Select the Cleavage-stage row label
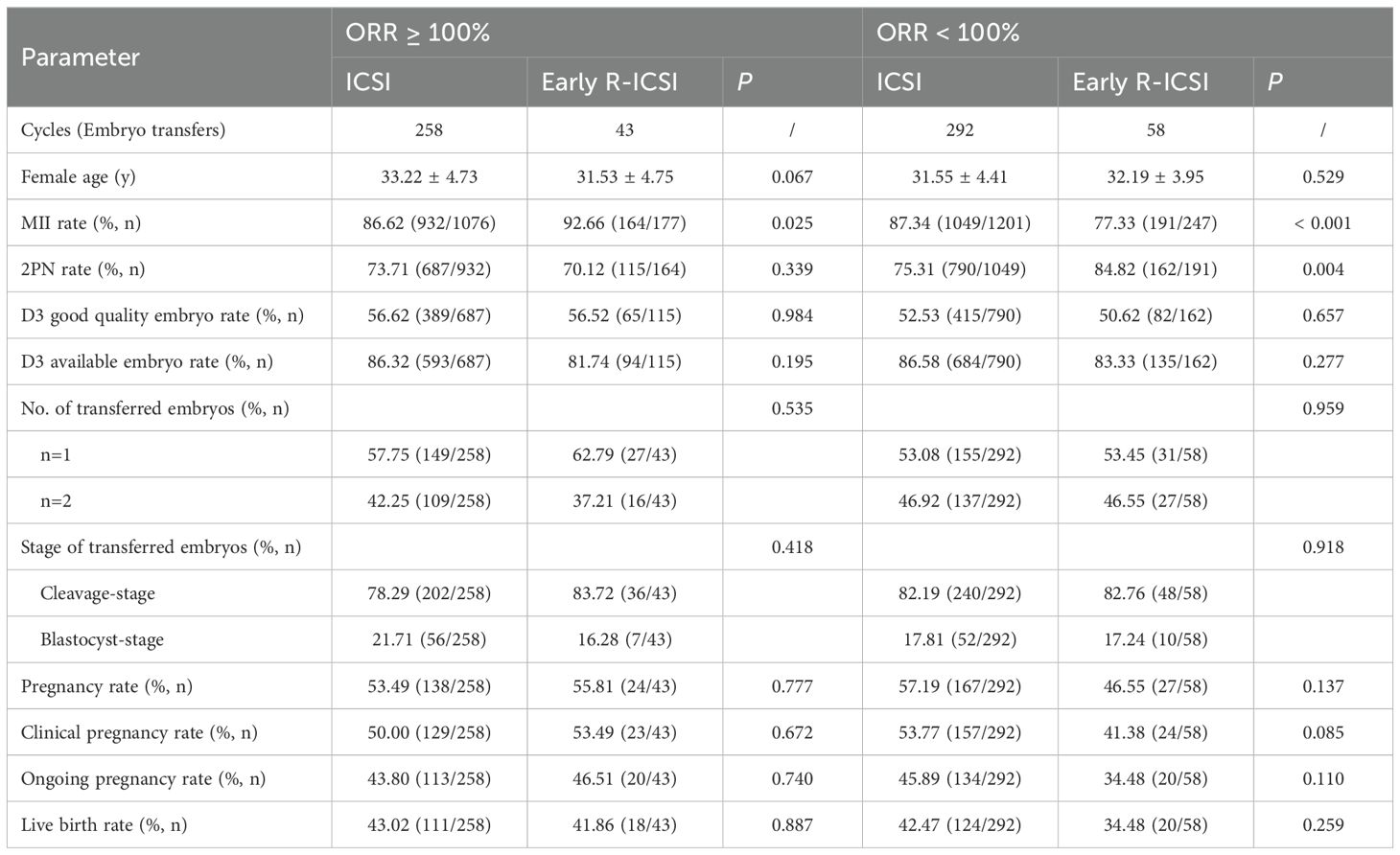Viewport: 1400px width, 855px height. pos(97,593)
